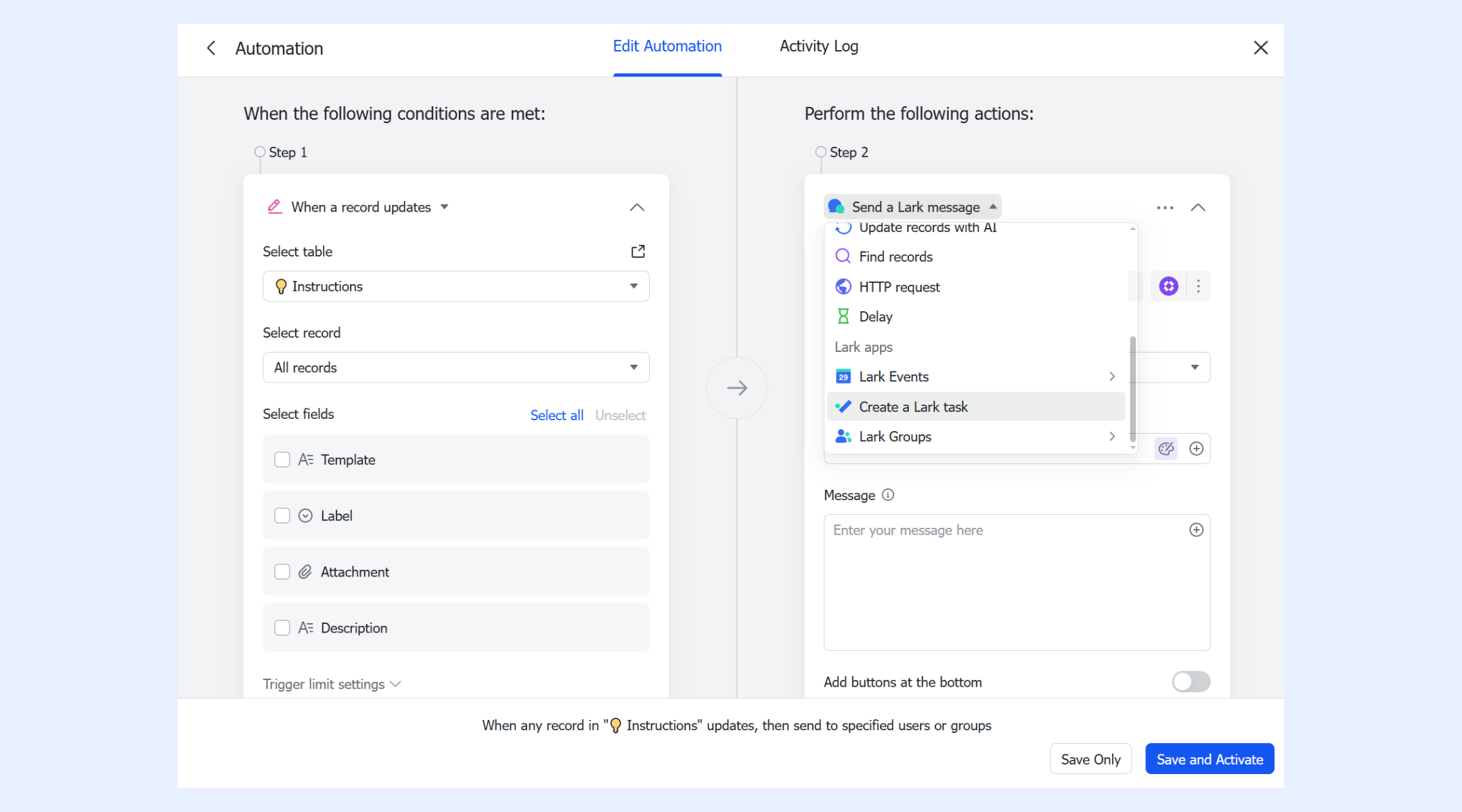Click the Unselect fields link
The height and width of the screenshot is (812, 1462).
pyautogui.click(x=621, y=415)
